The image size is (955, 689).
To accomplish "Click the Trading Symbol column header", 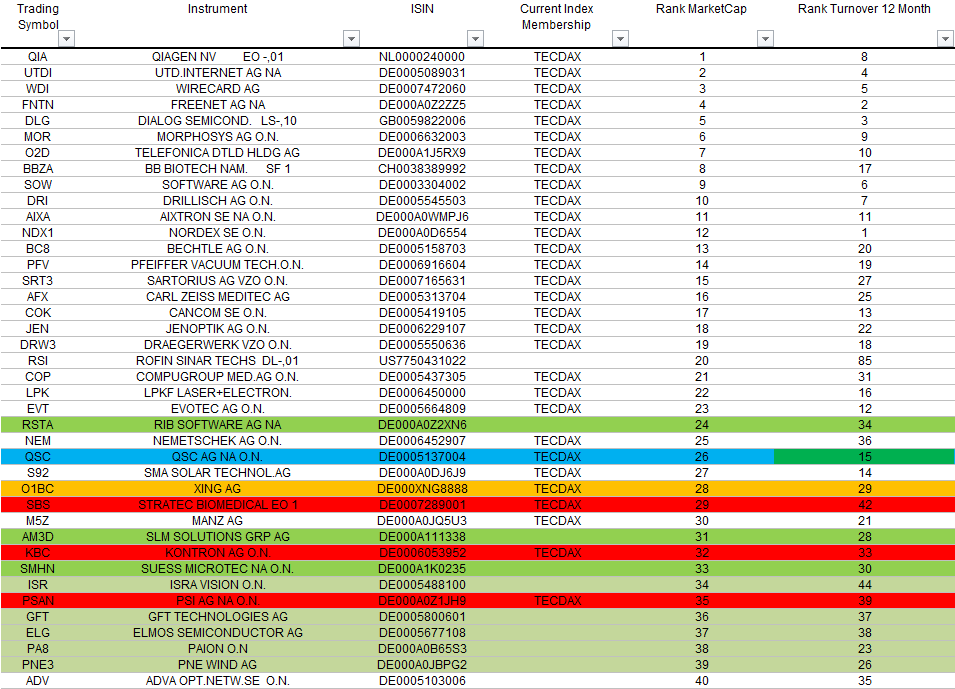I will (38, 15).
